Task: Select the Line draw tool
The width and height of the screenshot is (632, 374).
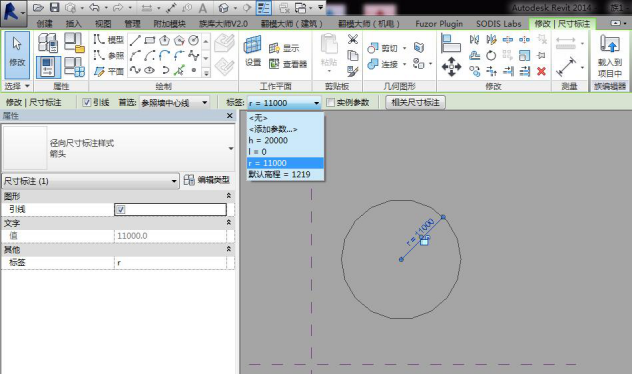Action: (135, 40)
